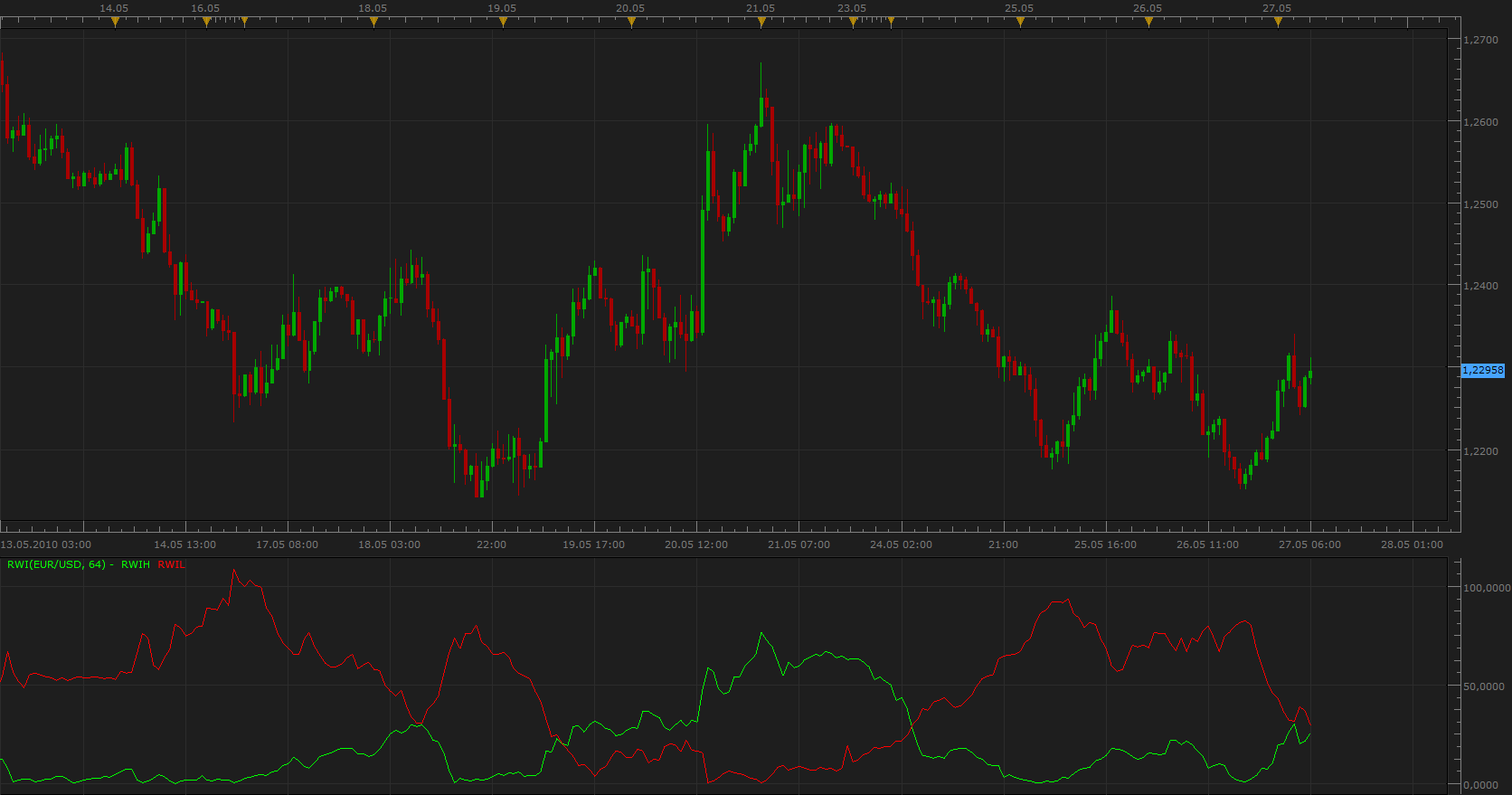Click the triangle day marker under 27.05

pyautogui.click(x=1278, y=23)
